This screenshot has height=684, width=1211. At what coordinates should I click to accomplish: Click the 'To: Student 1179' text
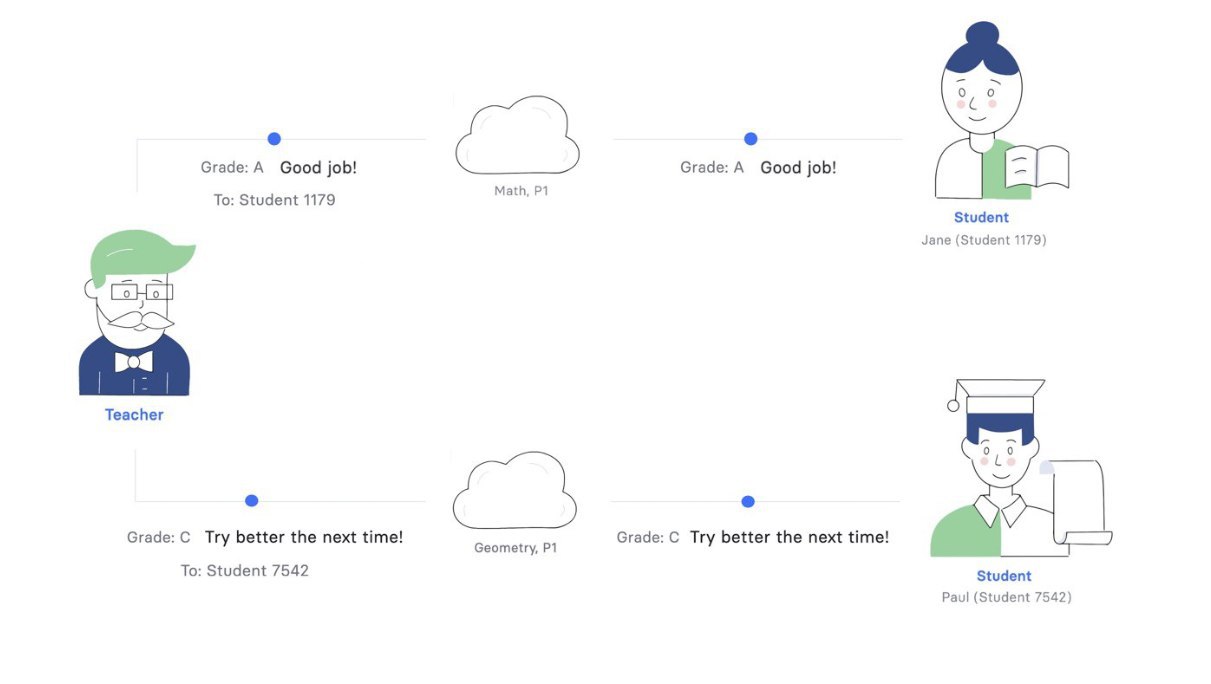(274, 200)
